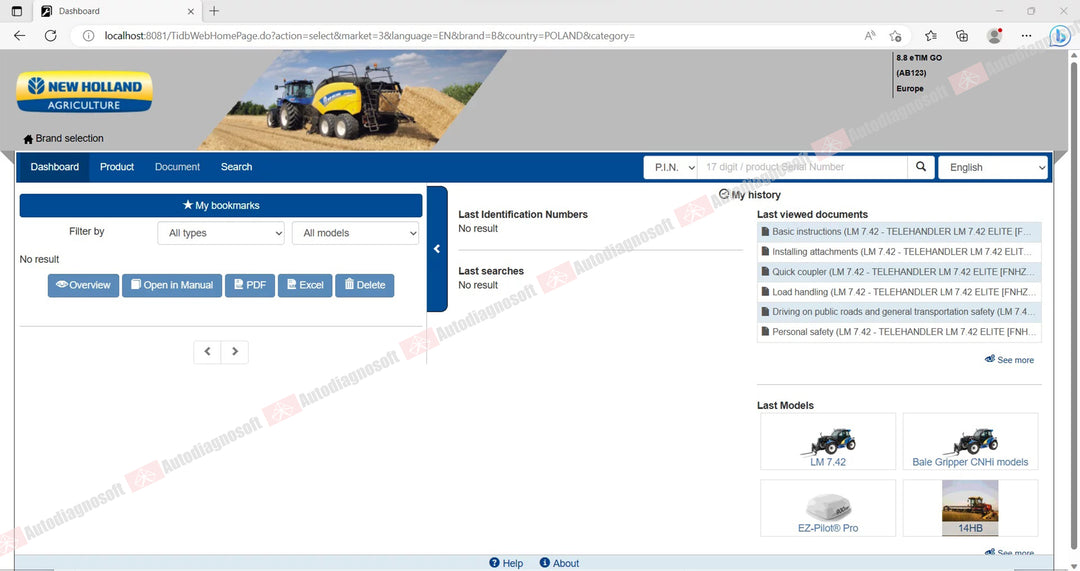The height and width of the screenshot is (571, 1080).
Task: Open browser Settings and more menu
Action: (x=1026, y=35)
